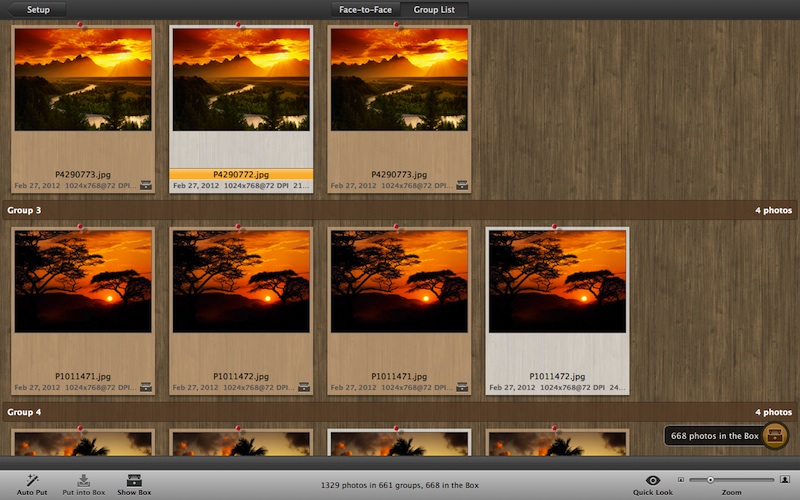Click the large zoom-in icon right of slider

[785, 480]
